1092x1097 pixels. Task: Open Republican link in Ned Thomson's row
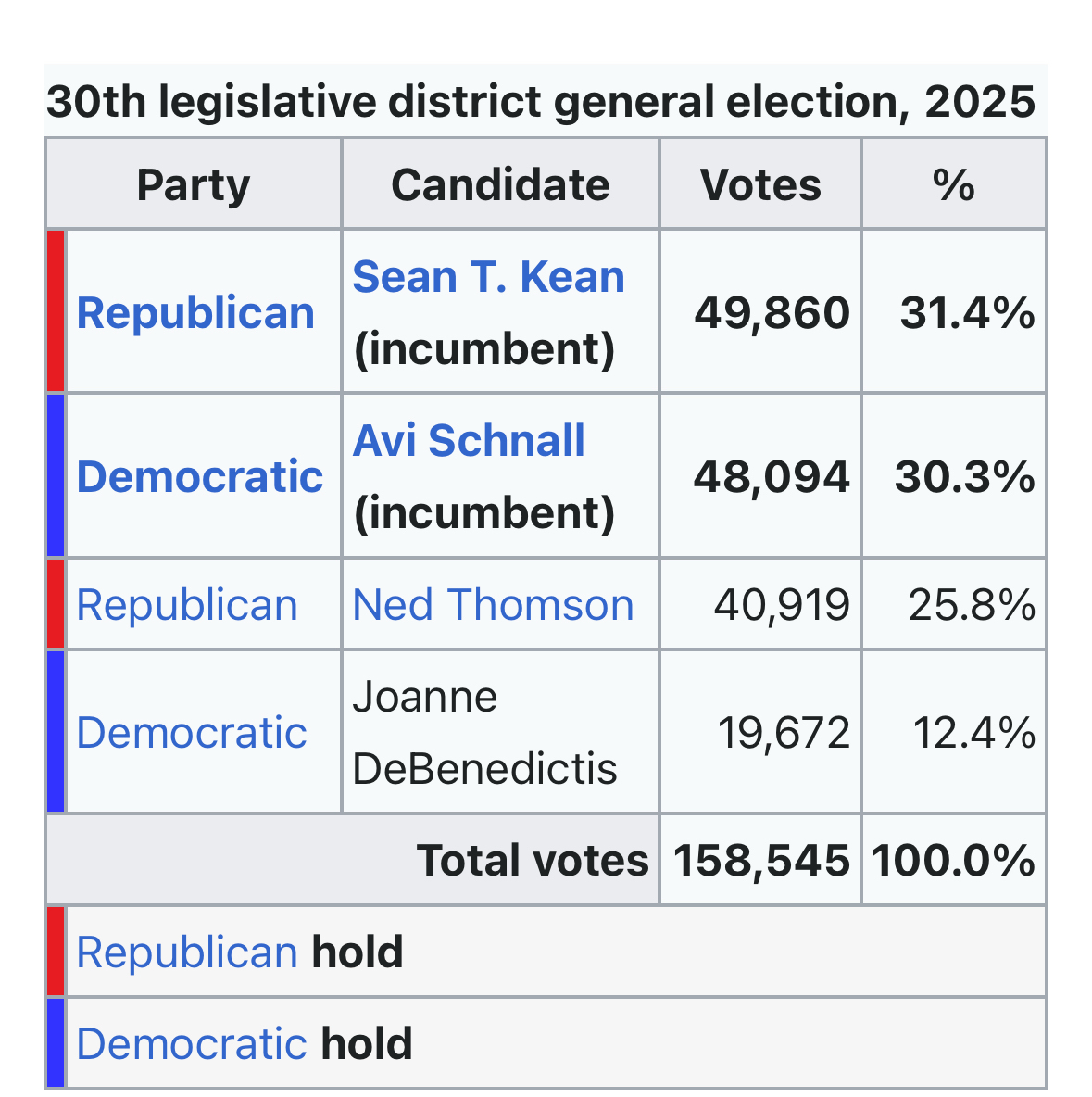187,605
